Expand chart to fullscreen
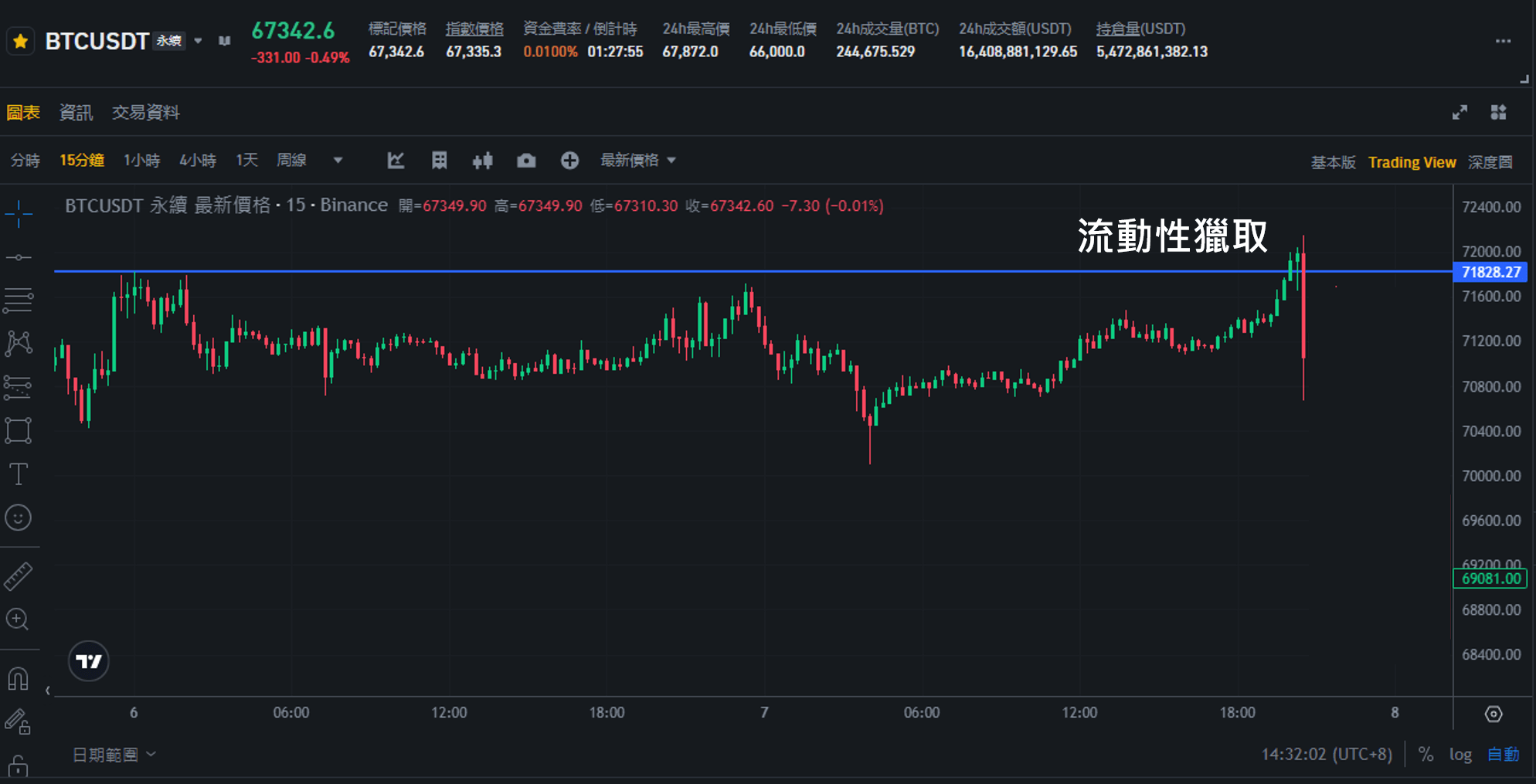 click(x=1460, y=113)
